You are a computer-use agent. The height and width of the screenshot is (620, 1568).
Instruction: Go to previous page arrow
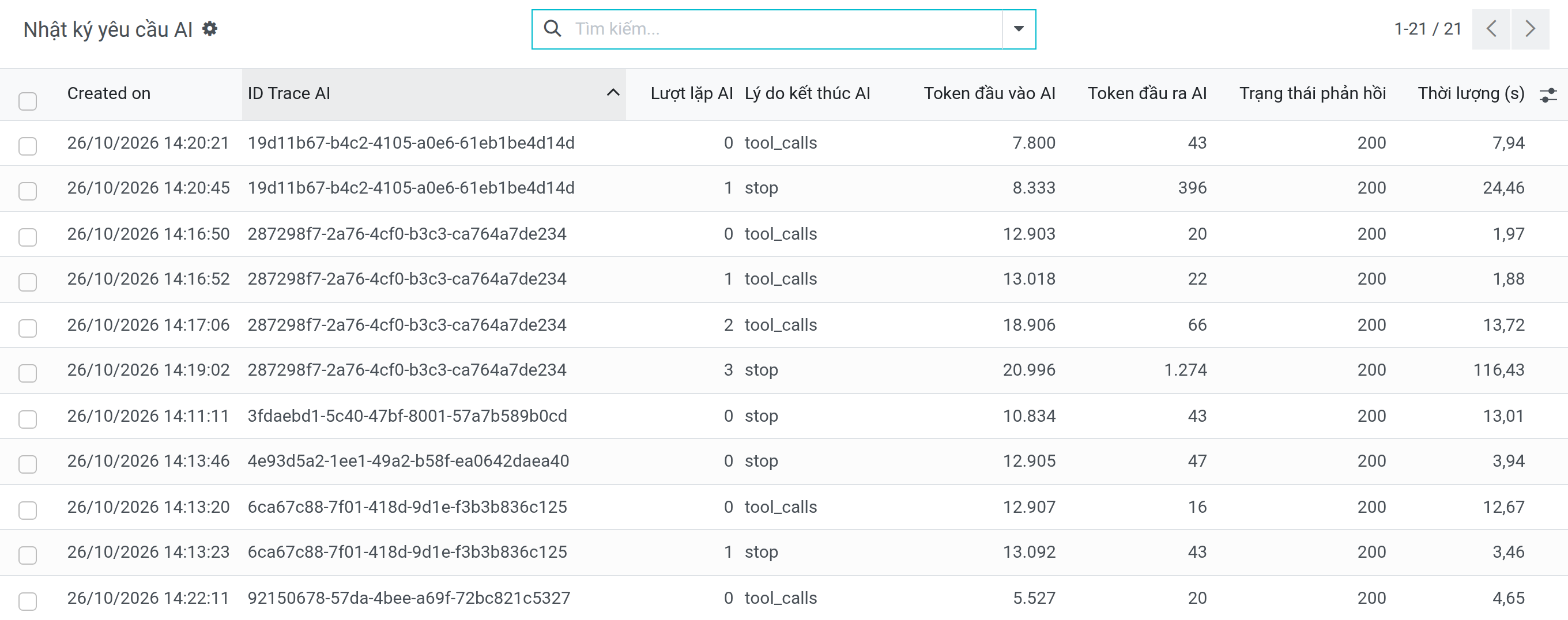click(1491, 29)
